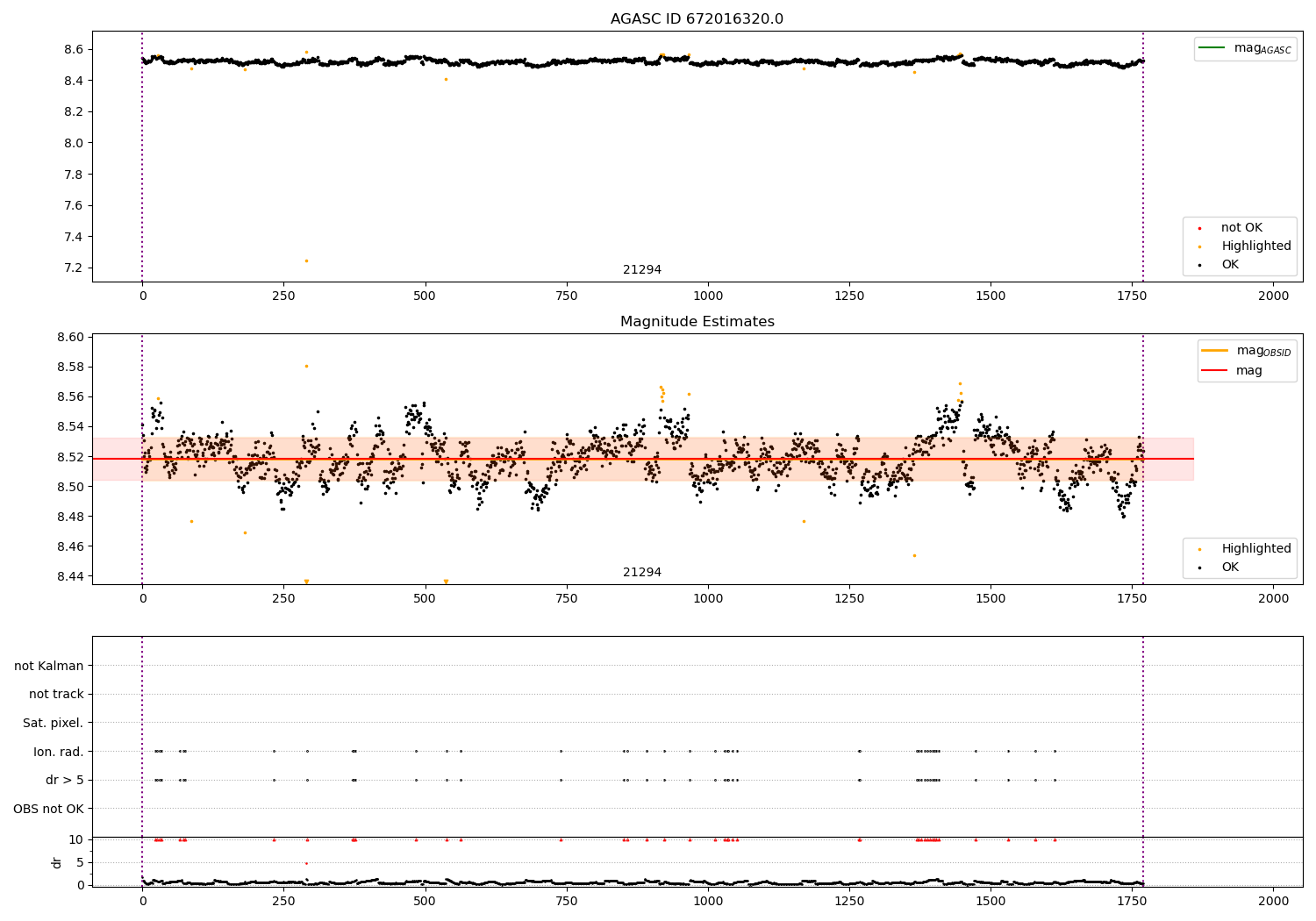Click the rotated "dr" y-axis label
Screen dimensions: 1316x921
coord(57,862)
